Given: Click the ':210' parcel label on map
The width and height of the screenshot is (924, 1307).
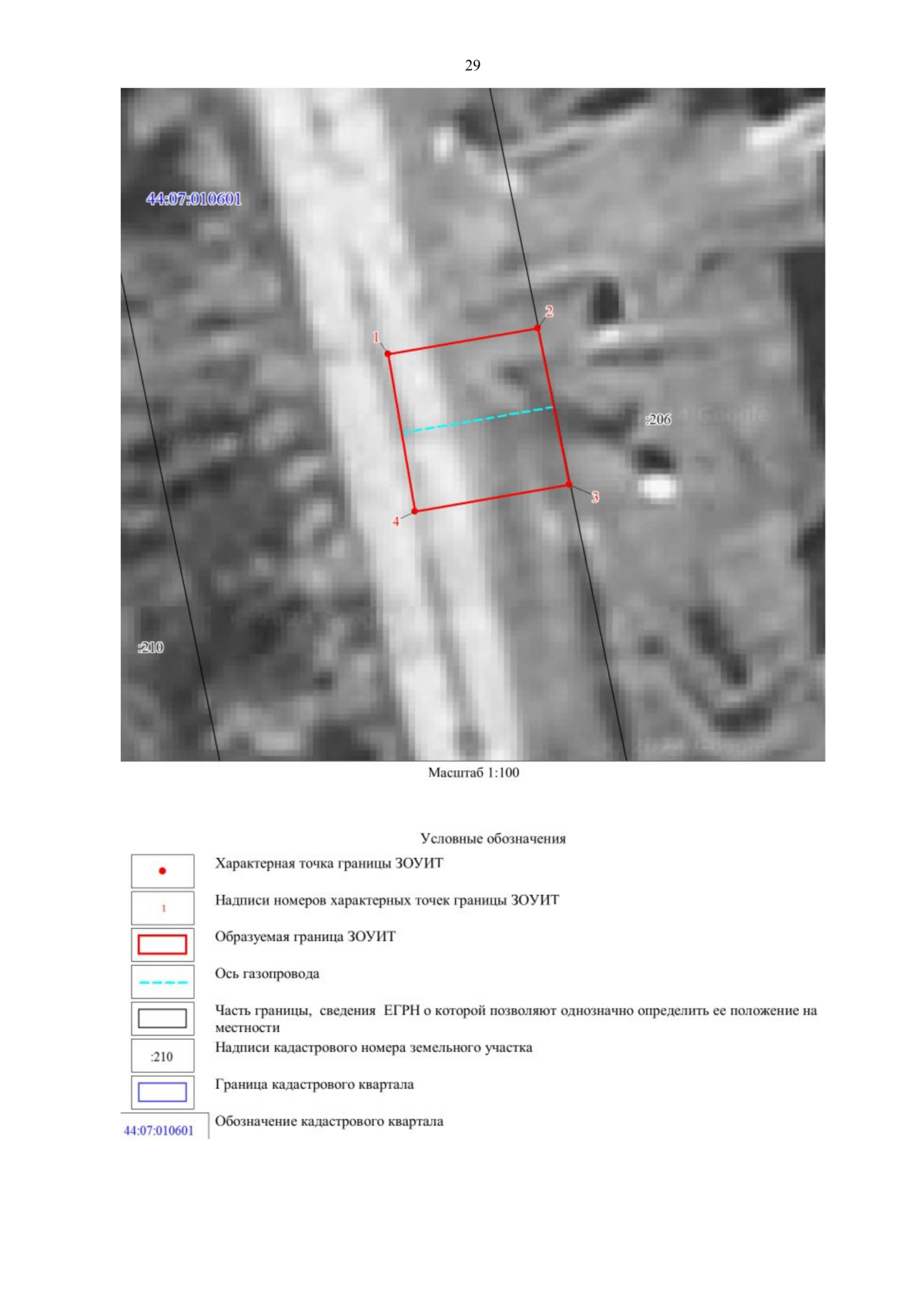Looking at the screenshot, I should click(151, 648).
